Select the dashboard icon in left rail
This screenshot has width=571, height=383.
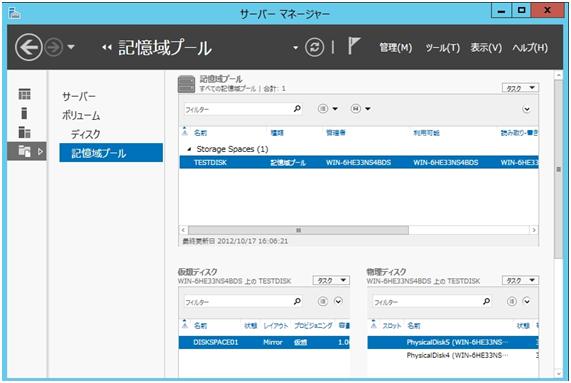tap(24, 94)
